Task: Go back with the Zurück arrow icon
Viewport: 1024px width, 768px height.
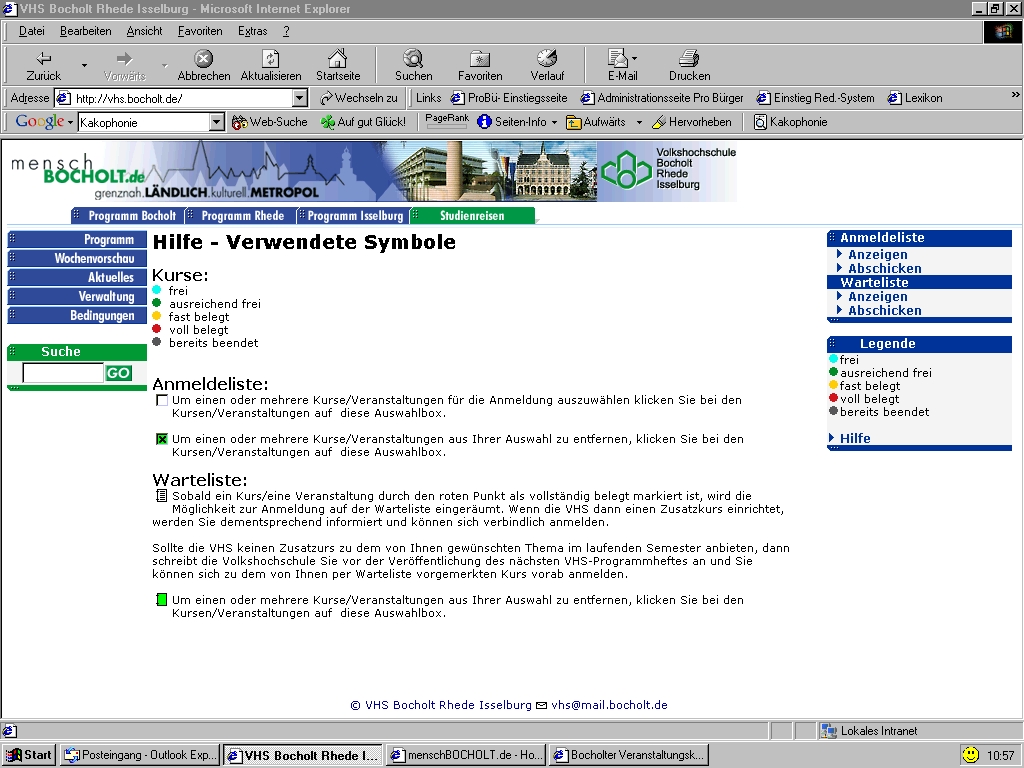Action: 43,59
